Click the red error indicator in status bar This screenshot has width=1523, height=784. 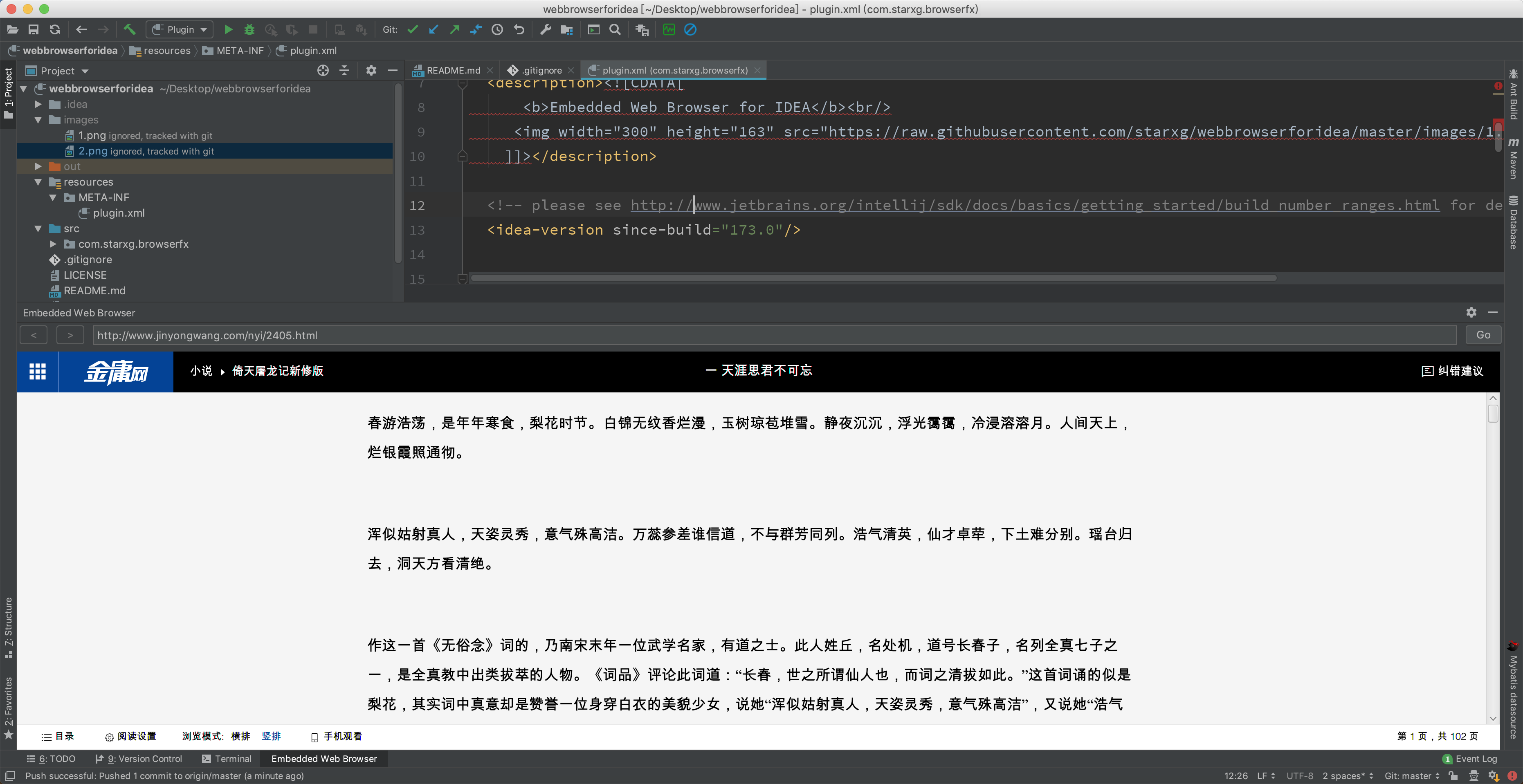(1512, 776)
